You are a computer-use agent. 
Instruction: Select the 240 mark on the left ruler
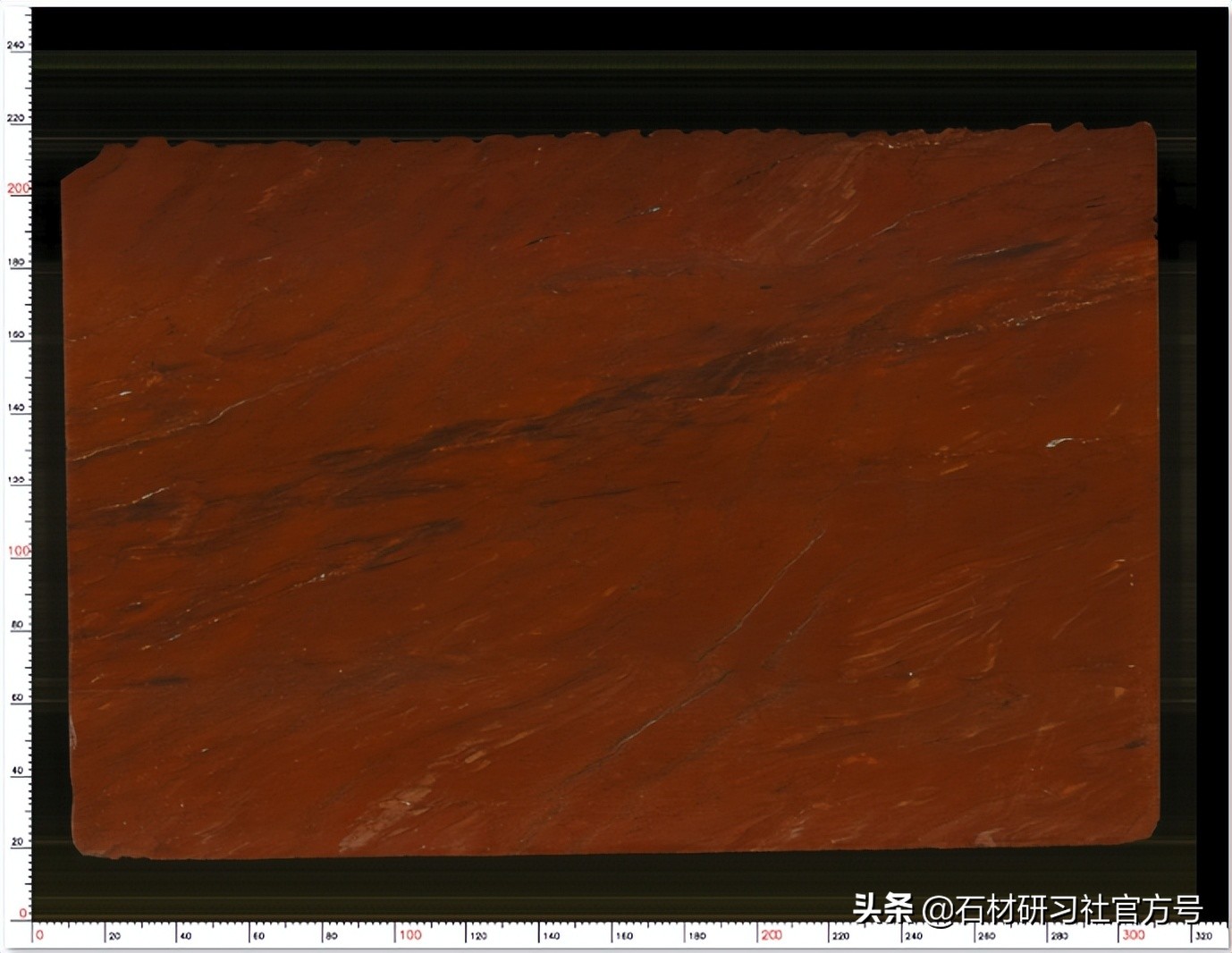17,45
